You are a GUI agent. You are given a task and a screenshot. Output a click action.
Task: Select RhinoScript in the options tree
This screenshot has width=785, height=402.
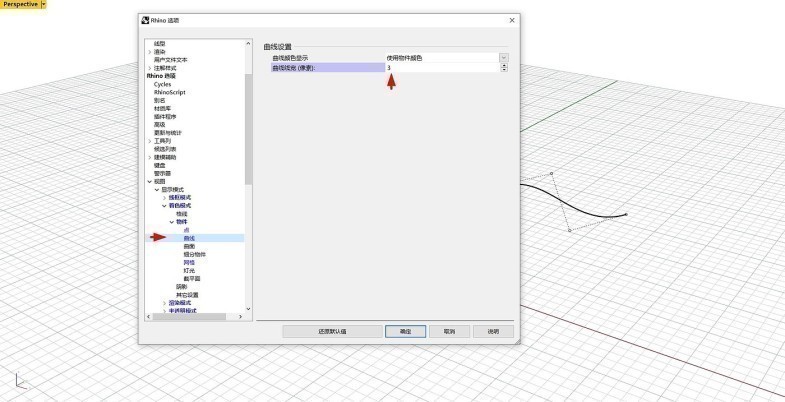click(170, 92)
